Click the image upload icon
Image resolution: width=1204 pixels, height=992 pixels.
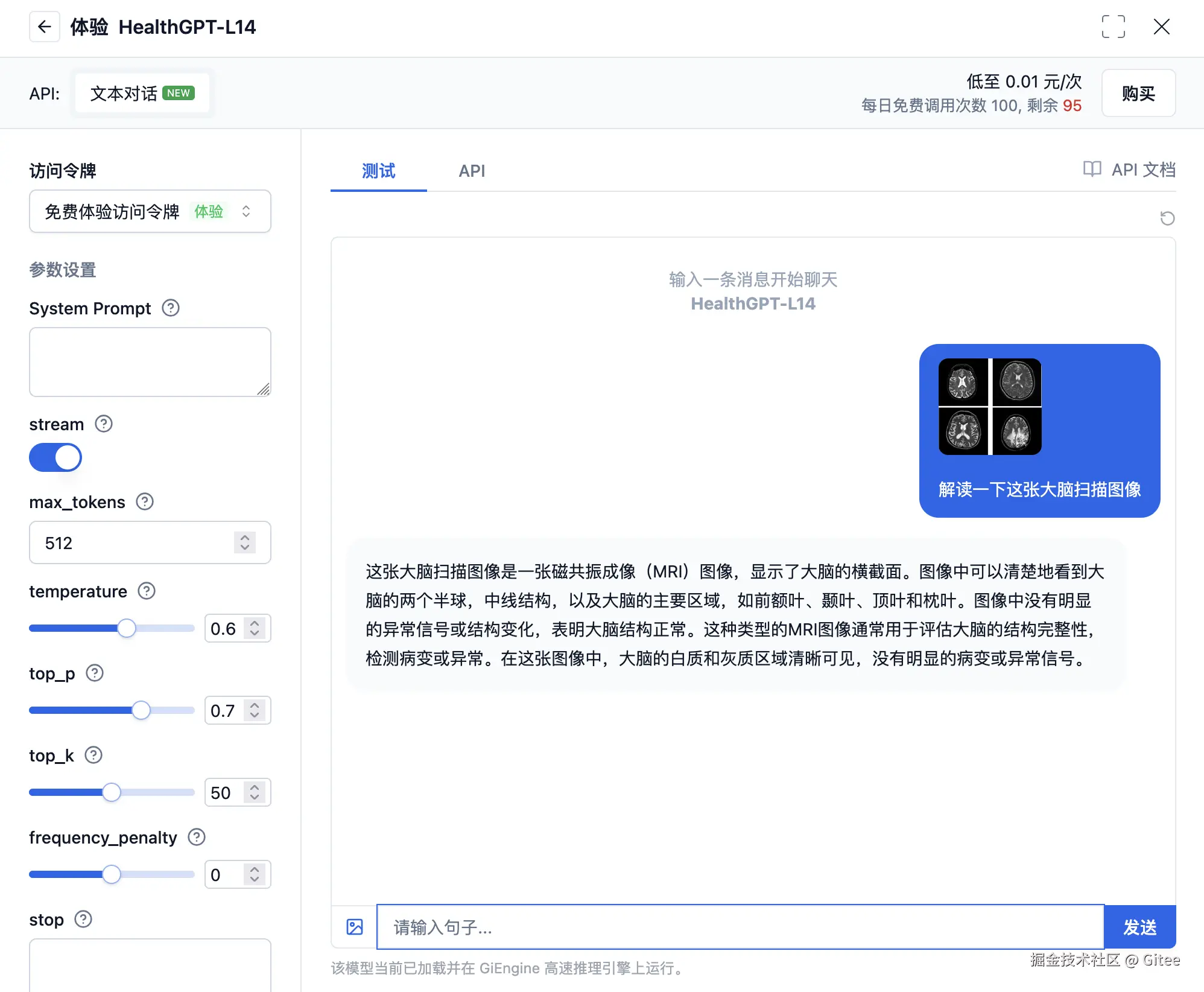pyautogui.click(x=355, y=927)
